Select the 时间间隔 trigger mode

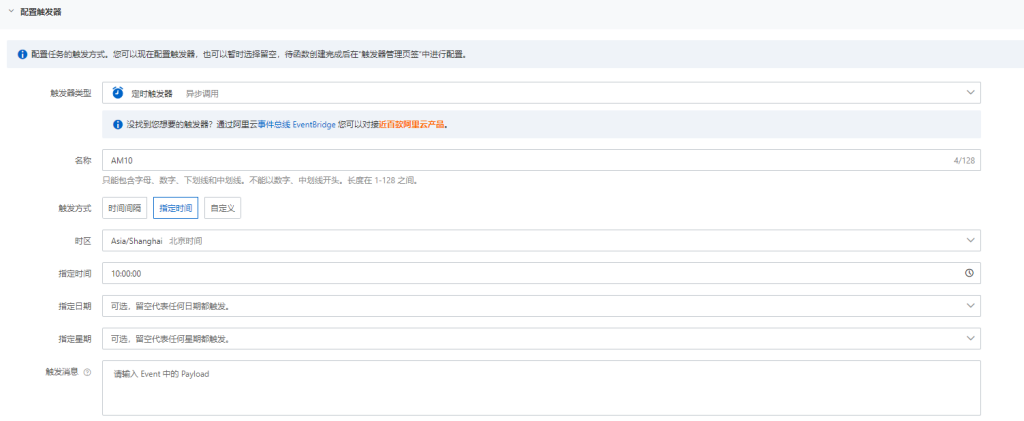pos(124,208)
